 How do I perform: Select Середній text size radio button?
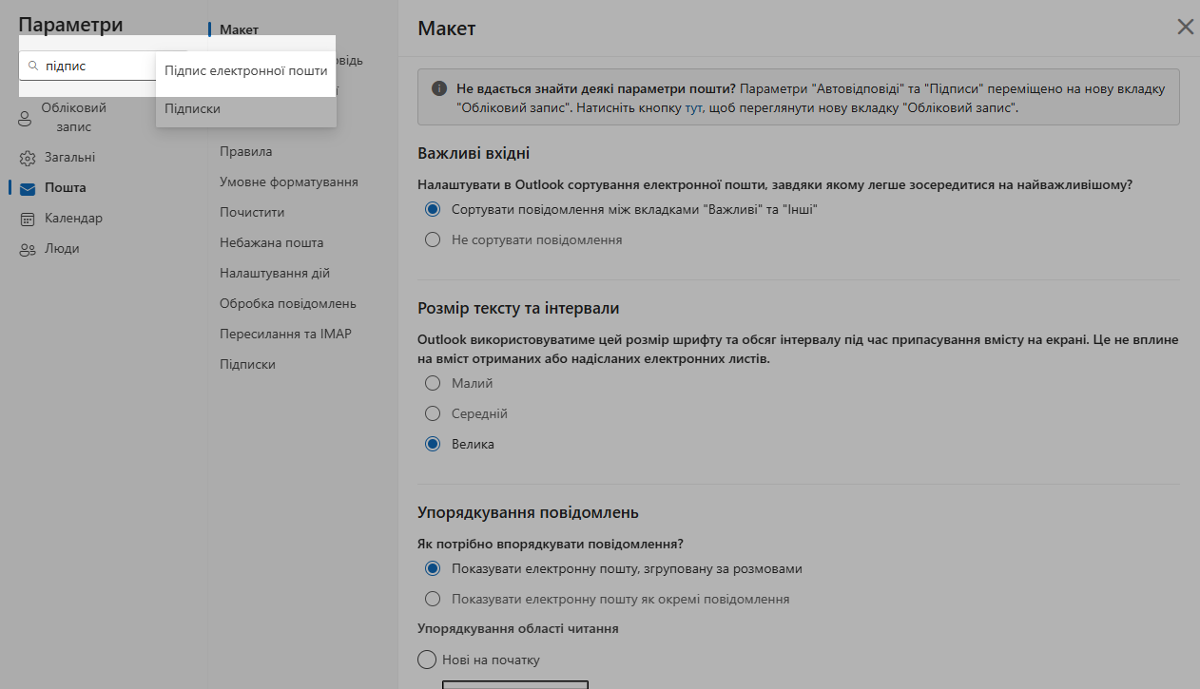[x=433, y=414]
